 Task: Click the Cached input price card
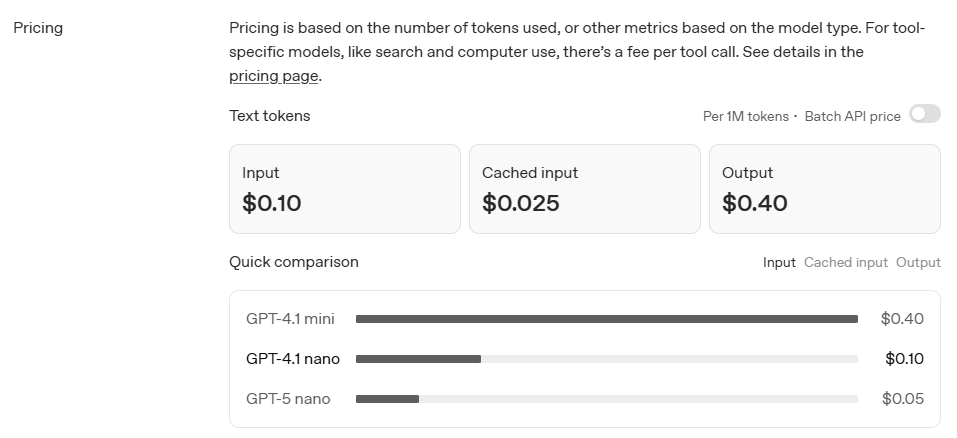[584, 189]
